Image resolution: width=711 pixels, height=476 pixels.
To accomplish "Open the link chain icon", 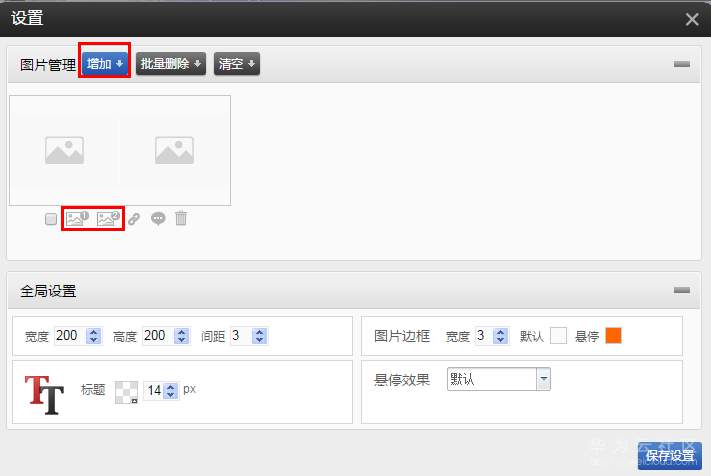I will pos(134,219).
